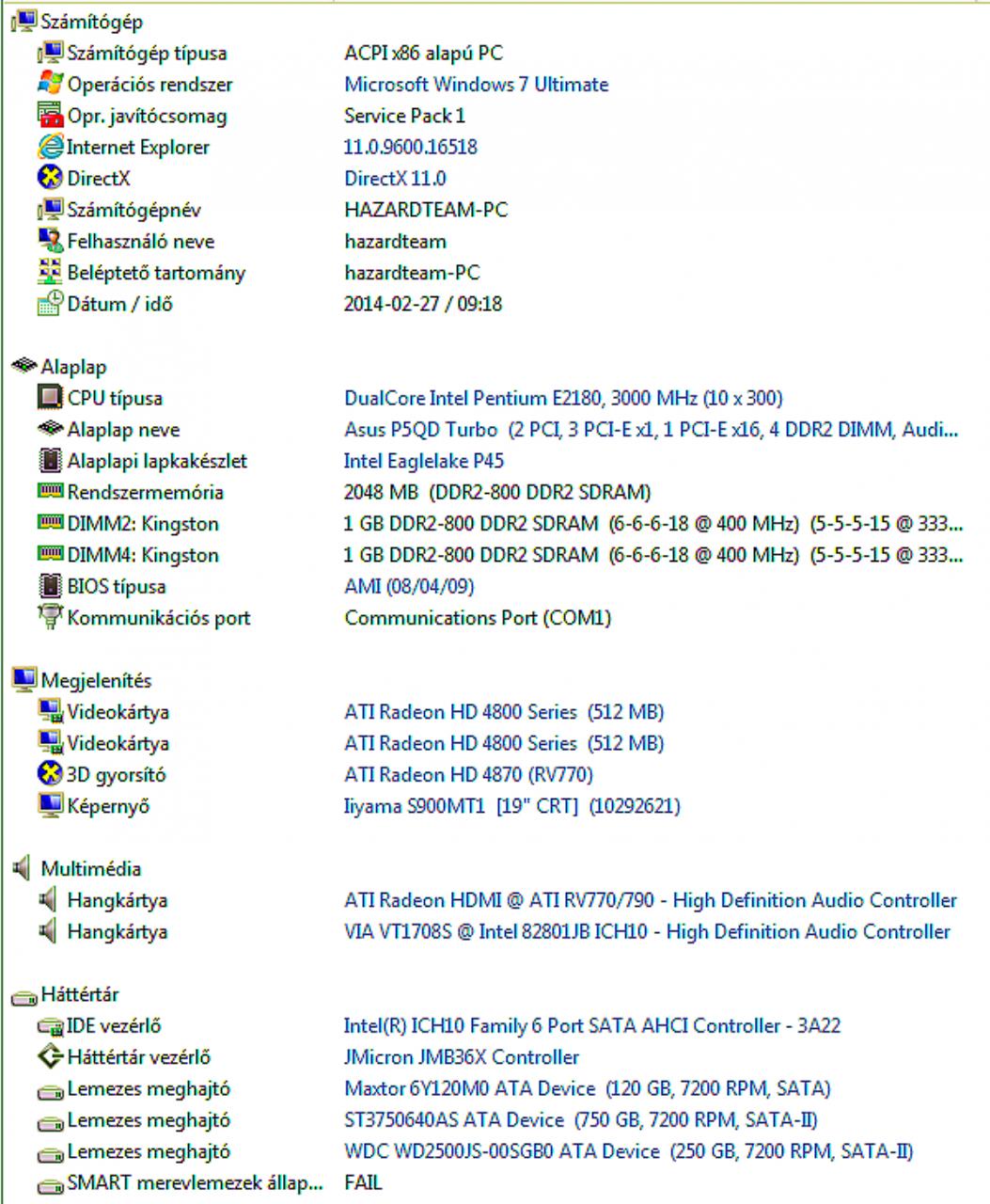Select the Alaplapi lapkakészlet label
This screenshot has height=1204, width=990.
[157, 461]
